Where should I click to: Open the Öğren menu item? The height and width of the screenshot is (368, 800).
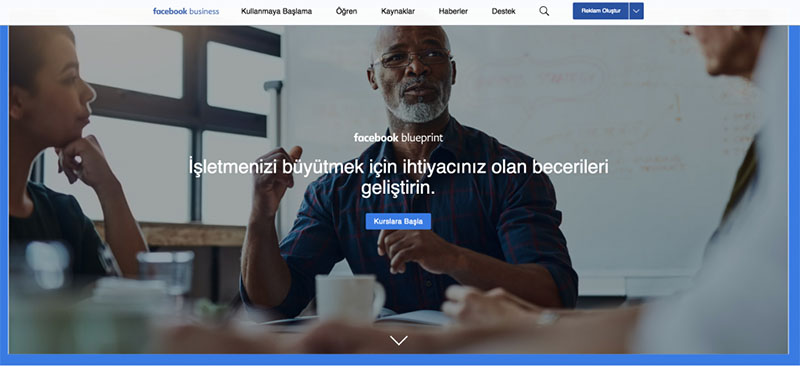point(346,11)
